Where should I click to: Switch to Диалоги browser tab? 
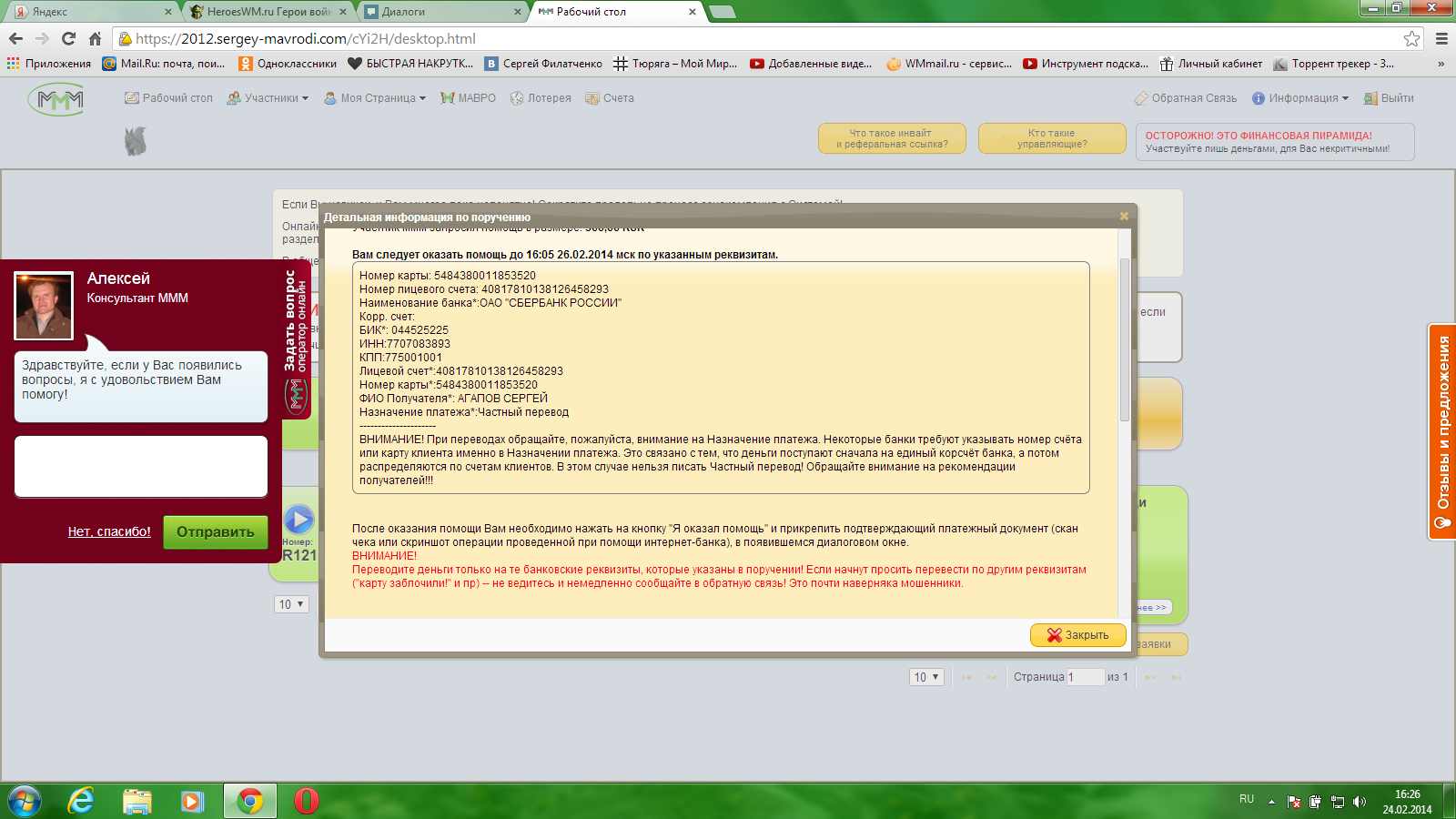[x=441, y=12]
